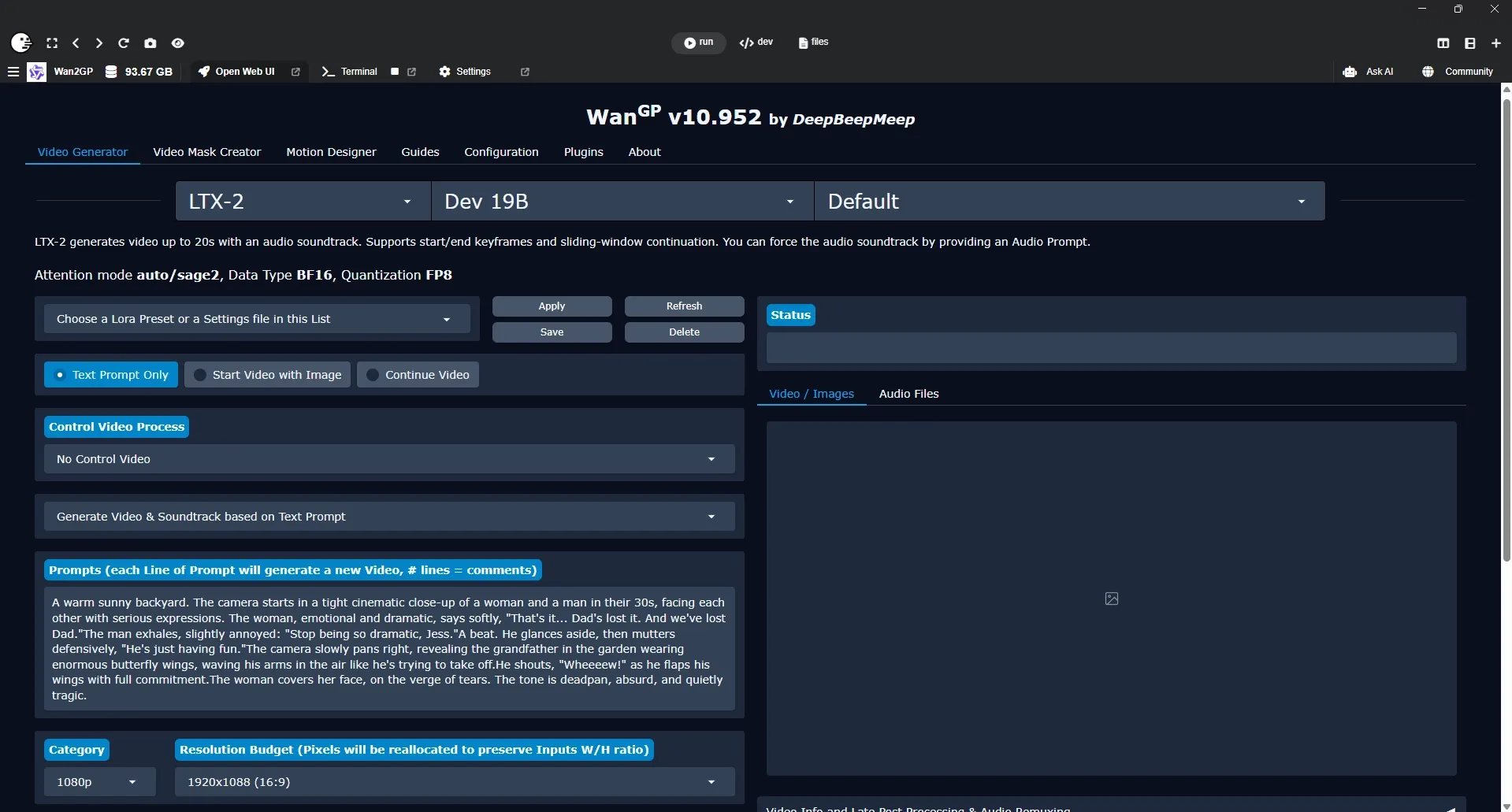This screenshot has width=1512, height=812.
Task: Click the Refresh presets button
Action: point(685,306)
